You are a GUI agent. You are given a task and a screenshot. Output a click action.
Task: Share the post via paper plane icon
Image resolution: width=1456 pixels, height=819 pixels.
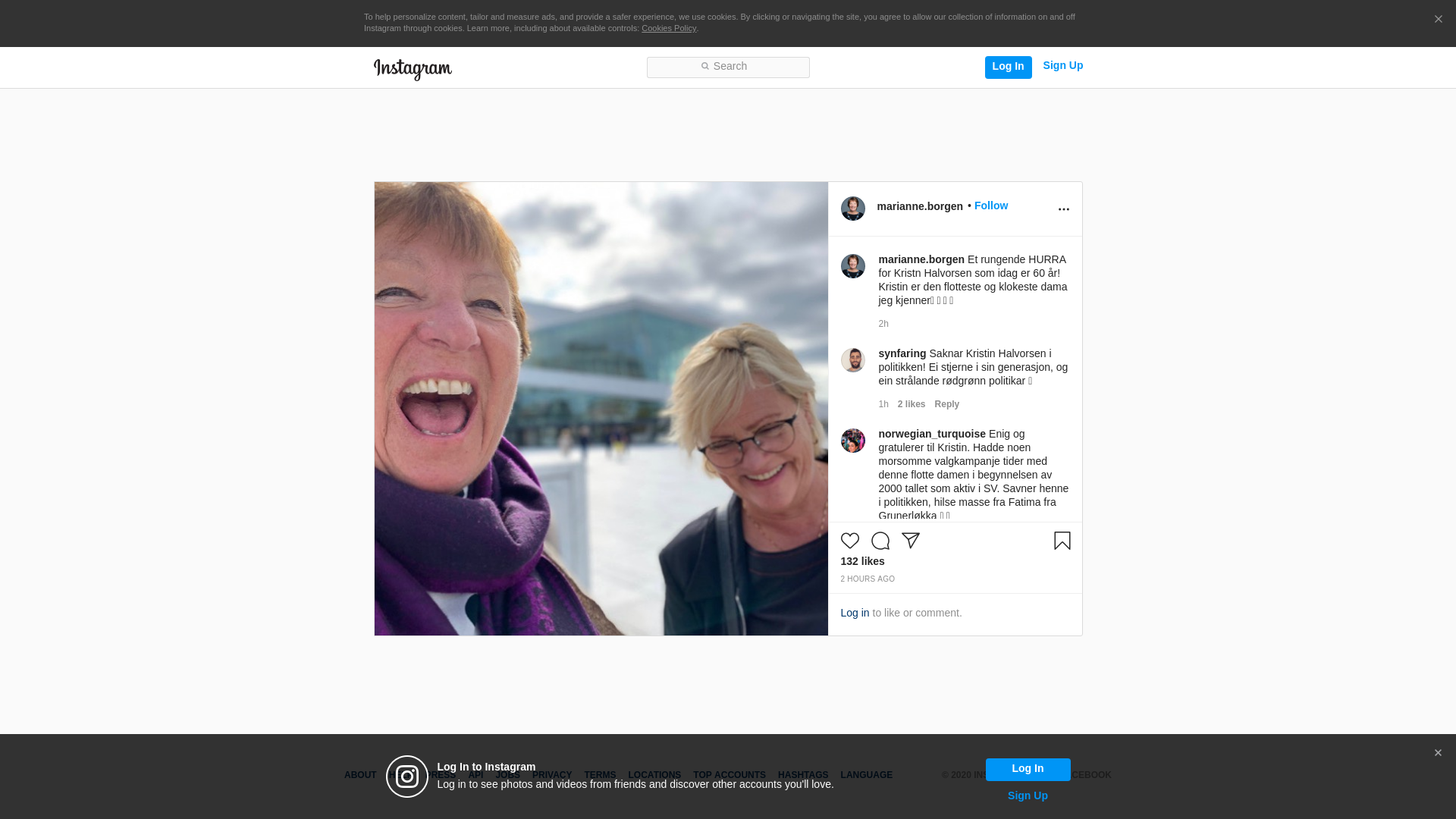pyautogui.click(x=911, y=541)
